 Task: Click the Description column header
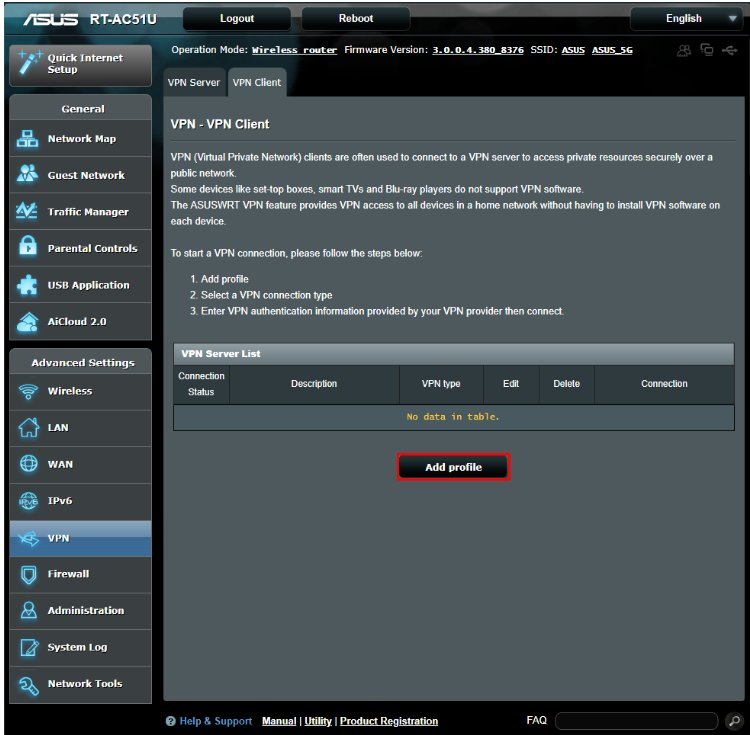click(x=314, y=384)
